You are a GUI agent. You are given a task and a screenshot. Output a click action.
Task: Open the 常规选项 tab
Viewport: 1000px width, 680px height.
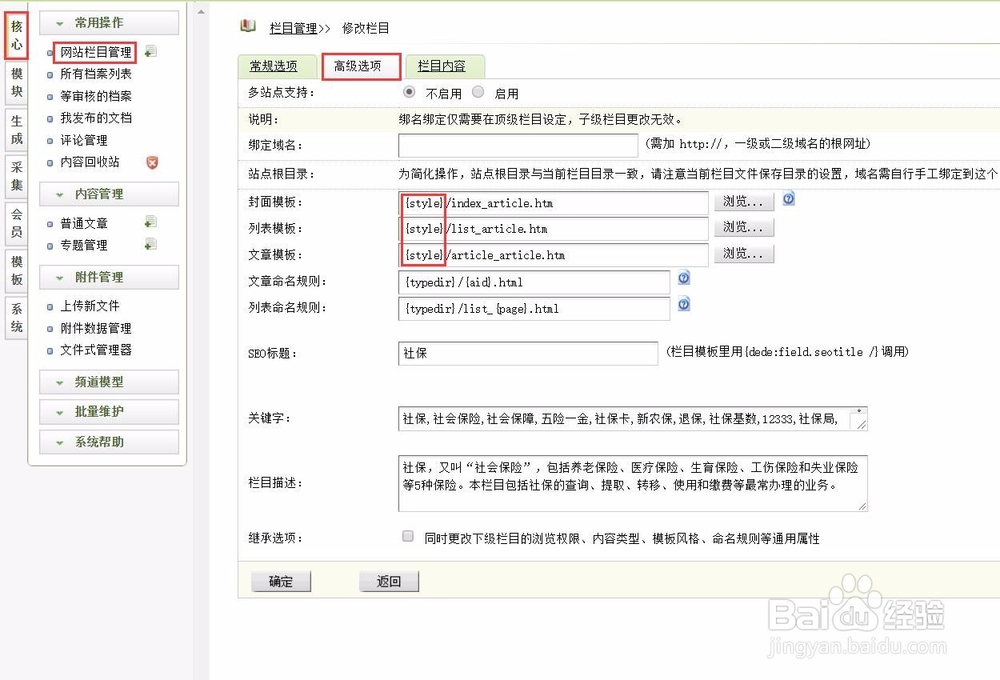pos(277,65)
